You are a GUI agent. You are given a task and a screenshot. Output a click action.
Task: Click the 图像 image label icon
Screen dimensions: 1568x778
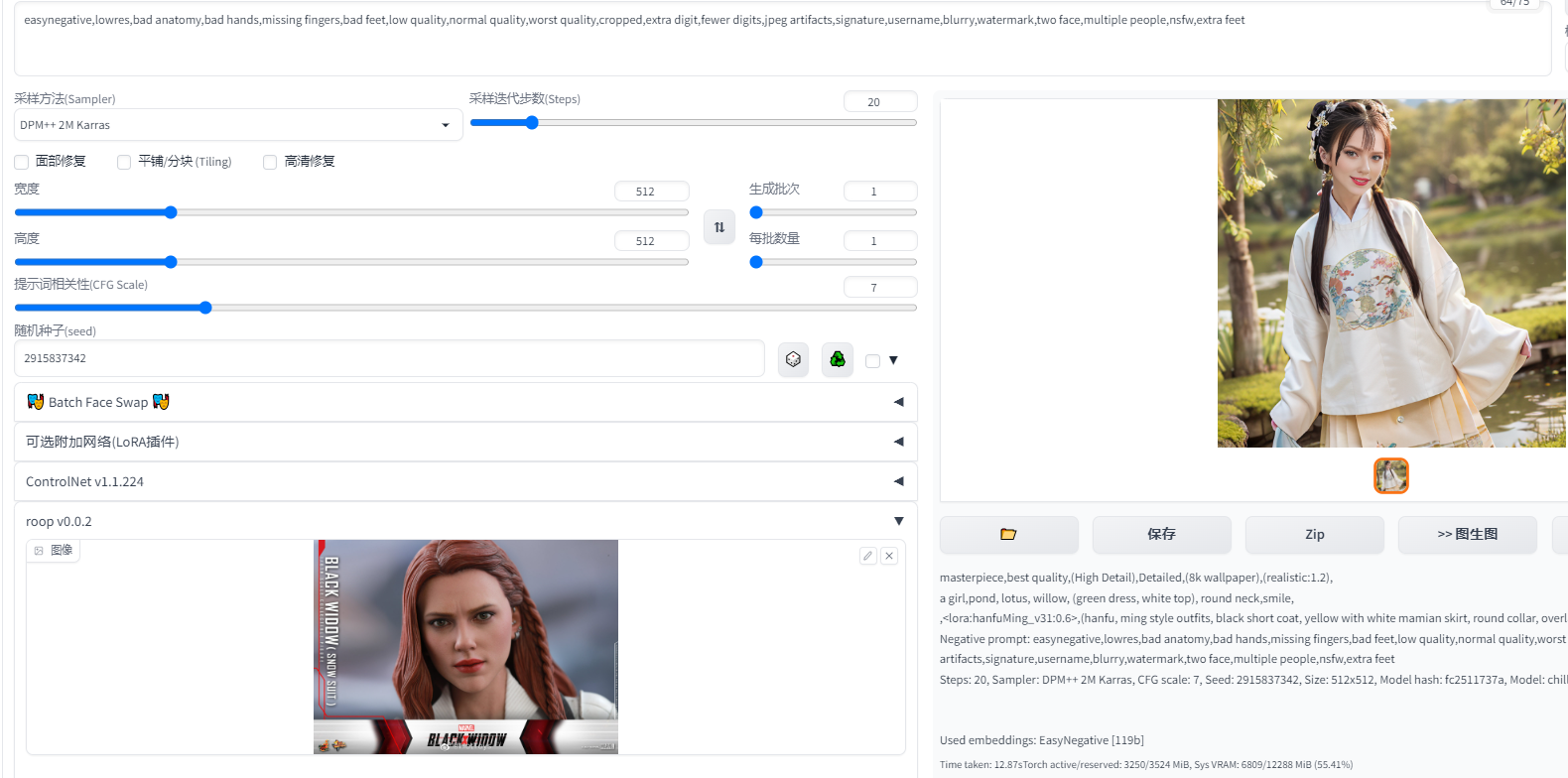coord(39,551)
